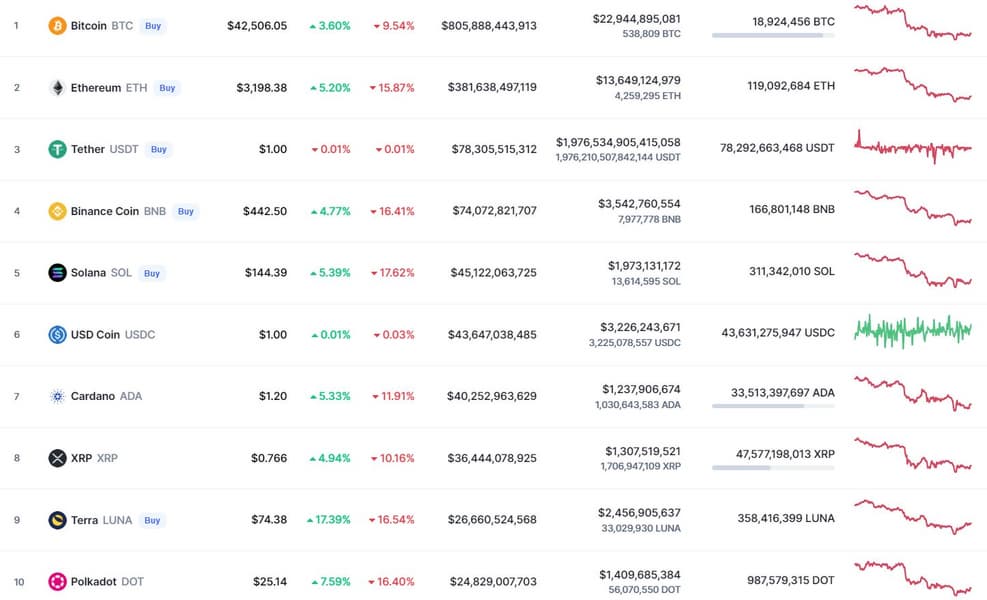Viewport: 987px width, 600px height.
Task: Click the Binance Coin logo icon
Action: [x=57, y=211]
